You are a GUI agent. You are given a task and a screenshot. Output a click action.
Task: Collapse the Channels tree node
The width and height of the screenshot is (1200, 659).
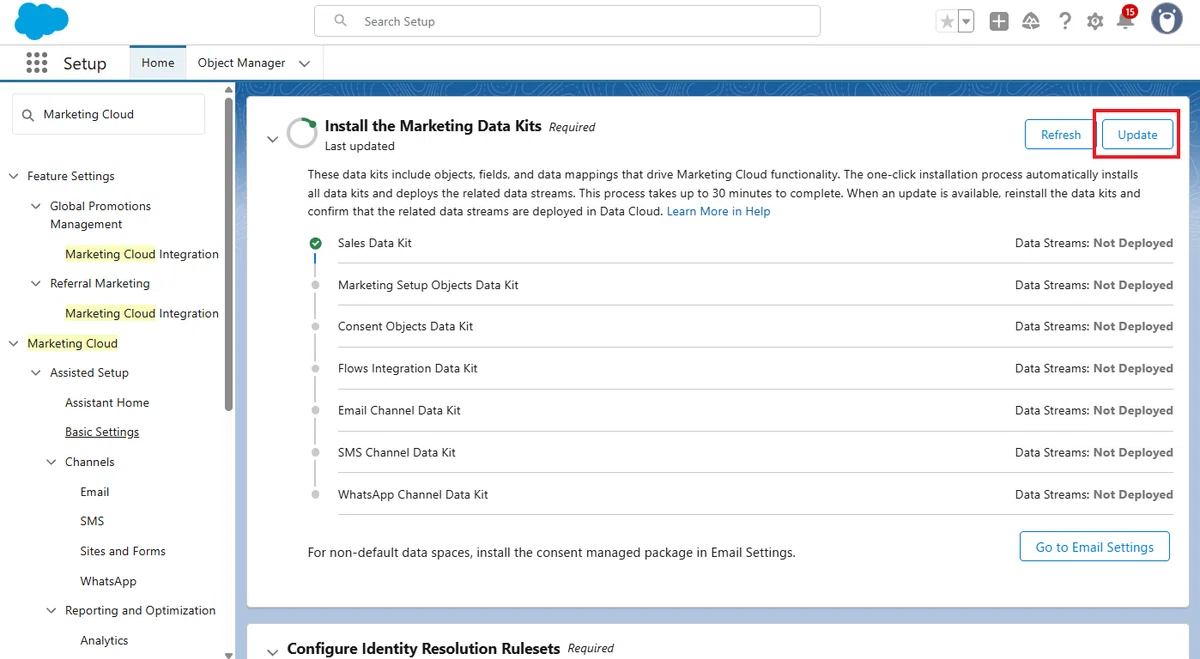click(x=52, y=462)
